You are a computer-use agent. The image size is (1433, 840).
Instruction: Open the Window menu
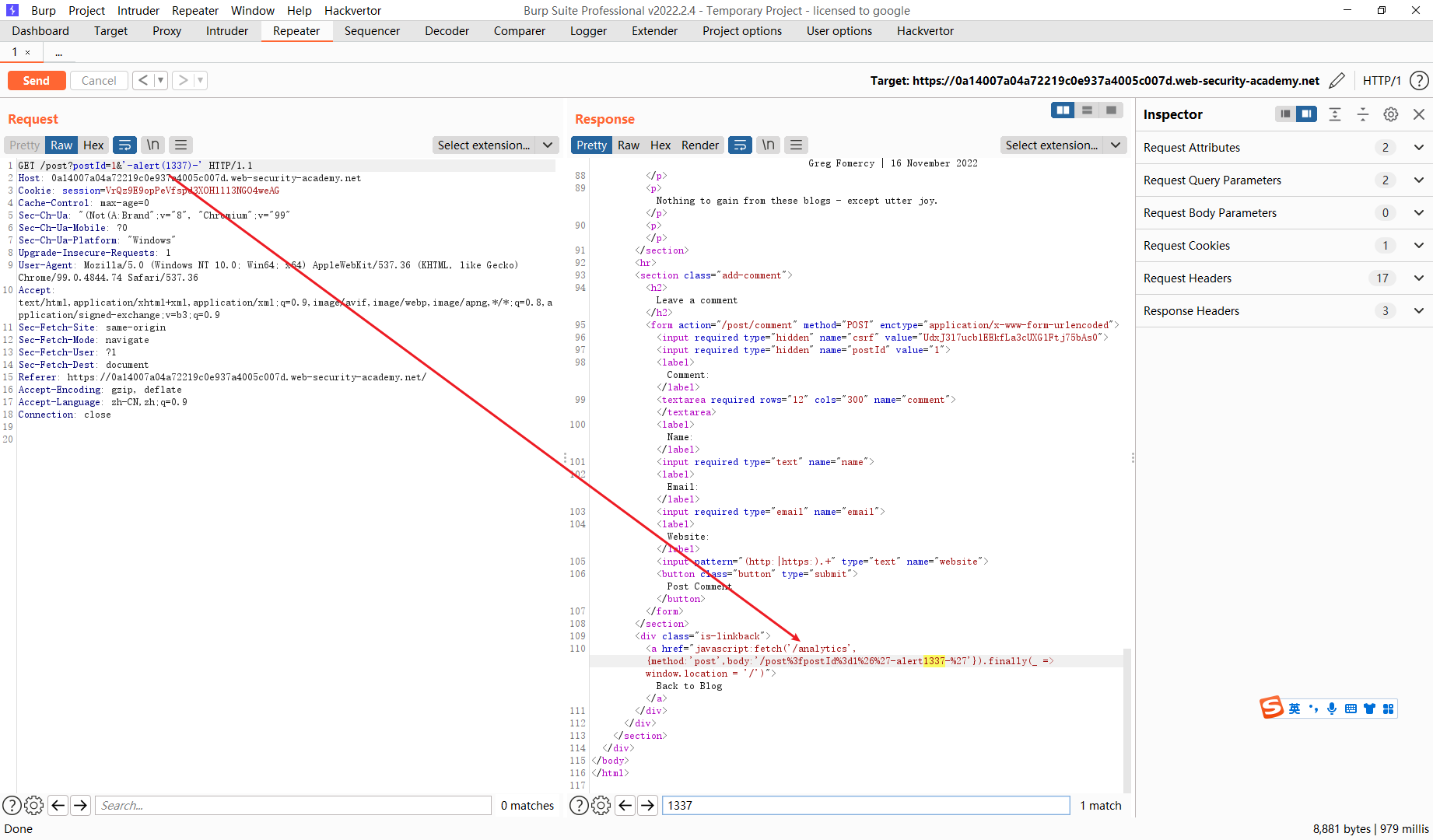tap(253, 10)
